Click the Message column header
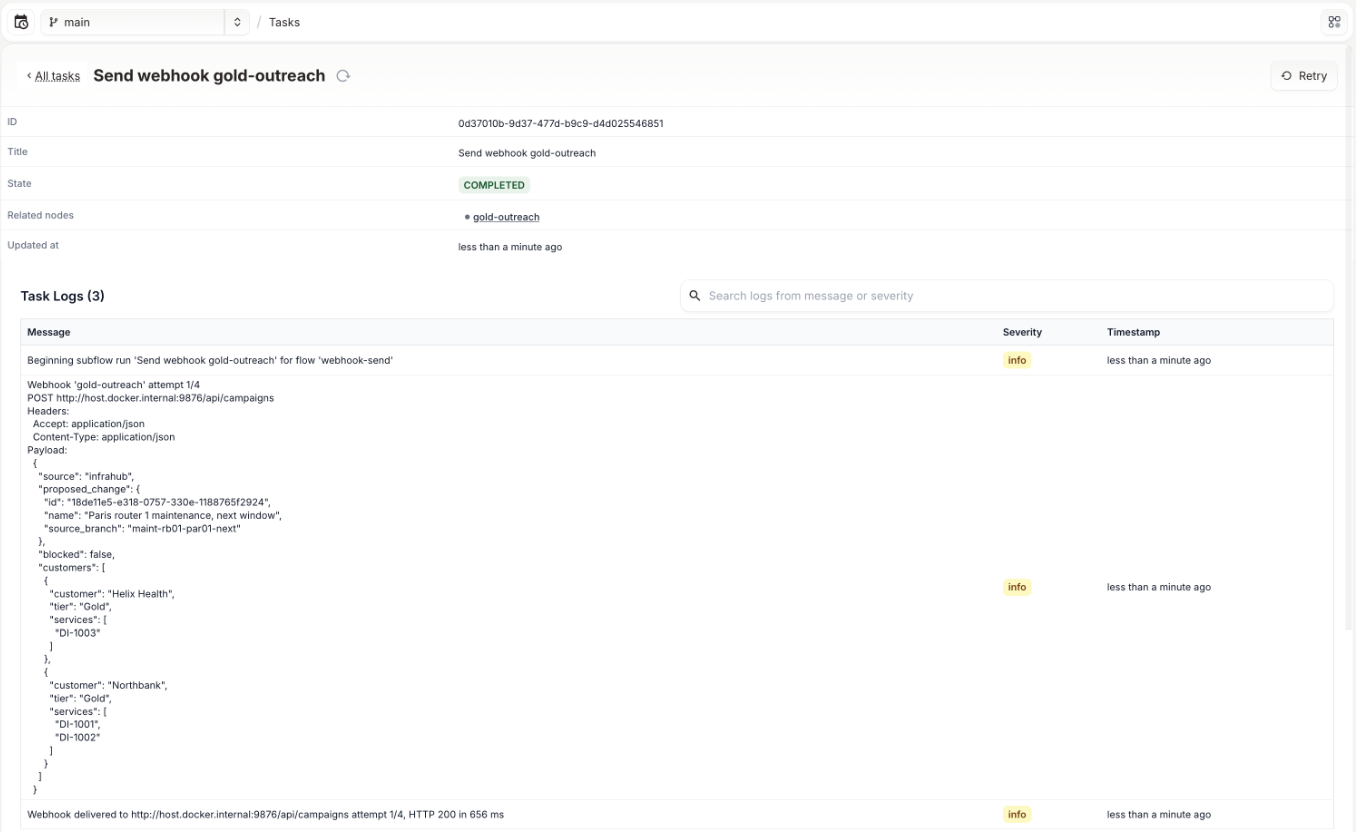Screen dimensions: 1356x832 (x=49, y=332)
